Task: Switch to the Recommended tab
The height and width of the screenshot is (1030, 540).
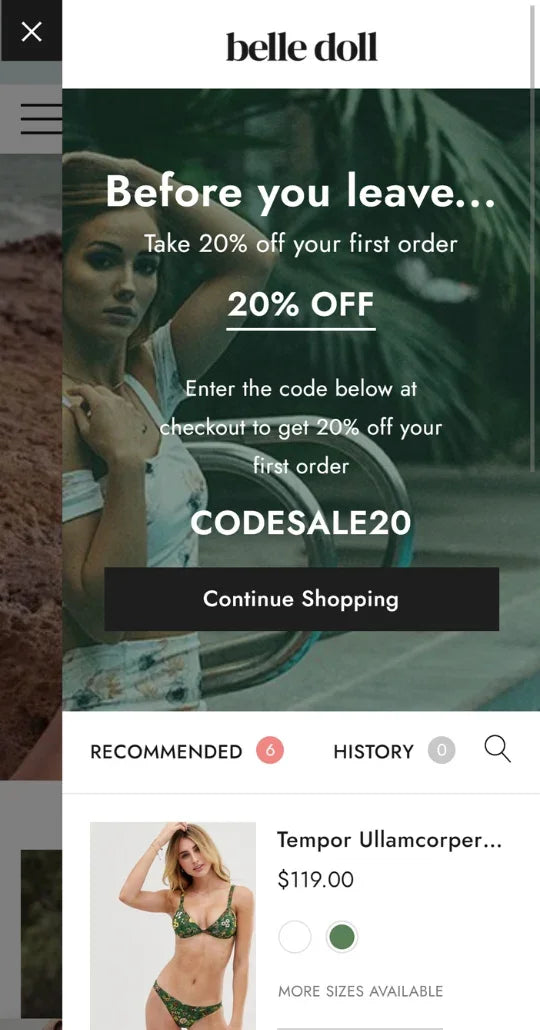Action: (x=166, y=751)
